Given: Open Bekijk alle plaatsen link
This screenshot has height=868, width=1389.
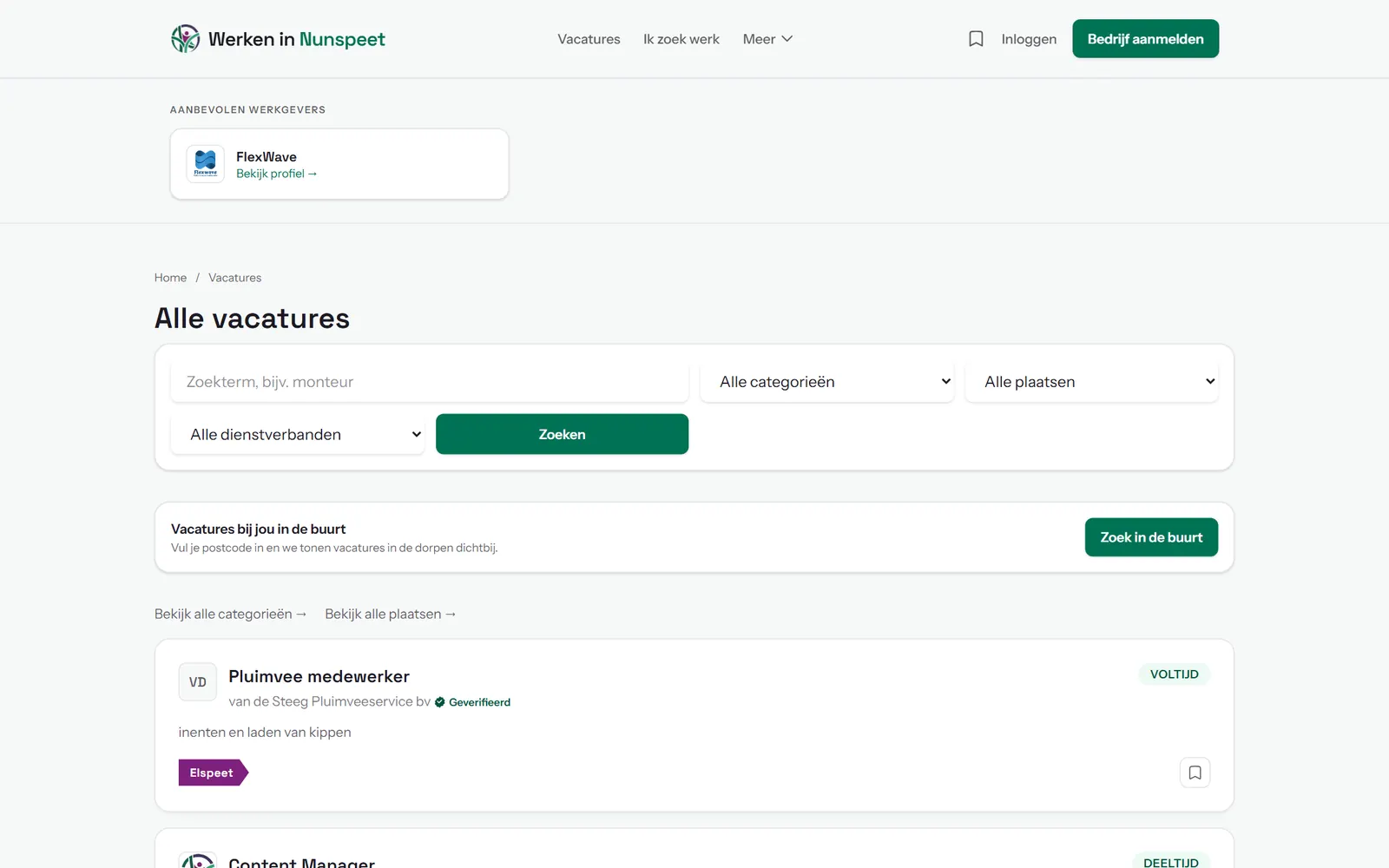Looking at the screenshot, I should click(391, 614).
